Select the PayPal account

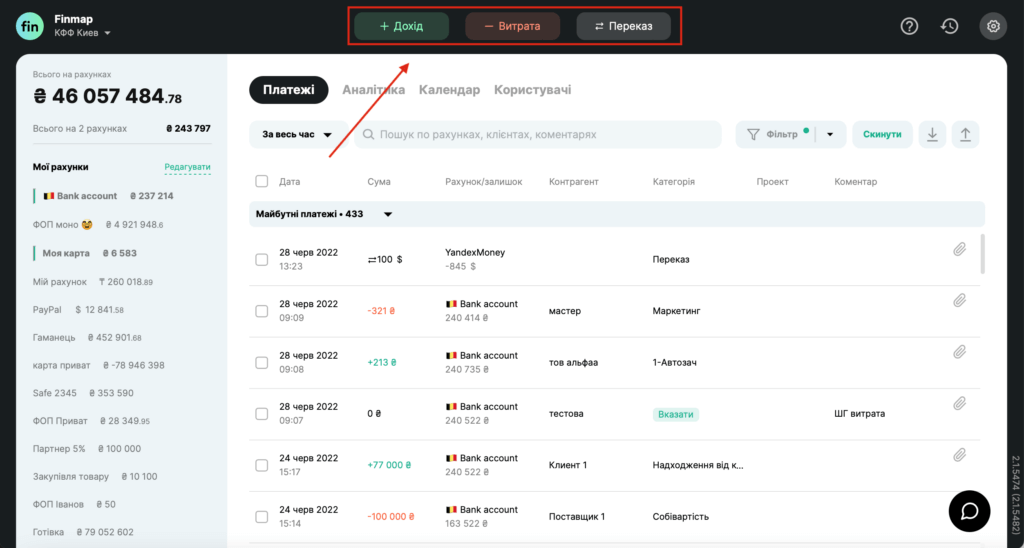[78, 310]
